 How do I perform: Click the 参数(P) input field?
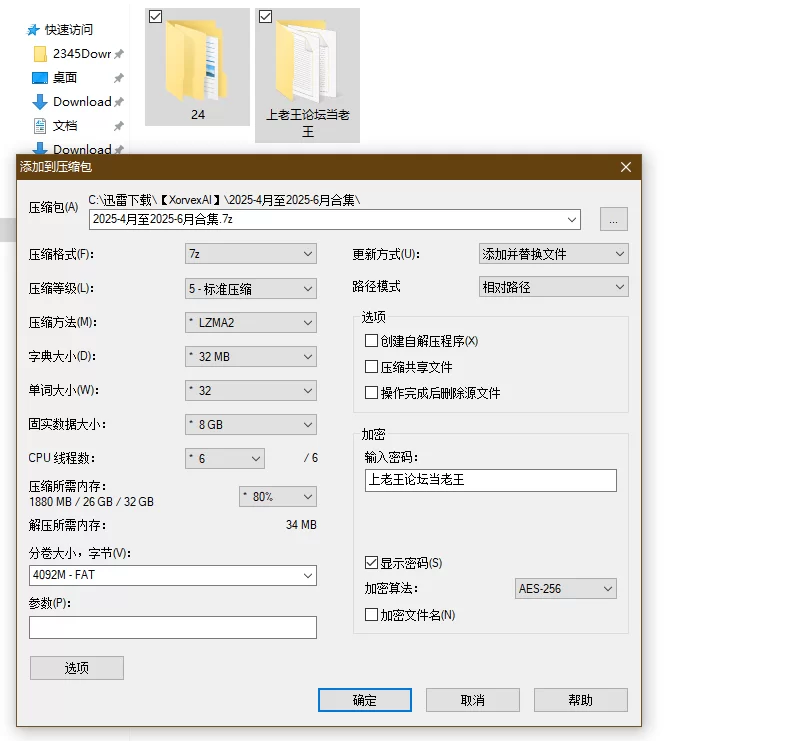(x=173, y=628)
